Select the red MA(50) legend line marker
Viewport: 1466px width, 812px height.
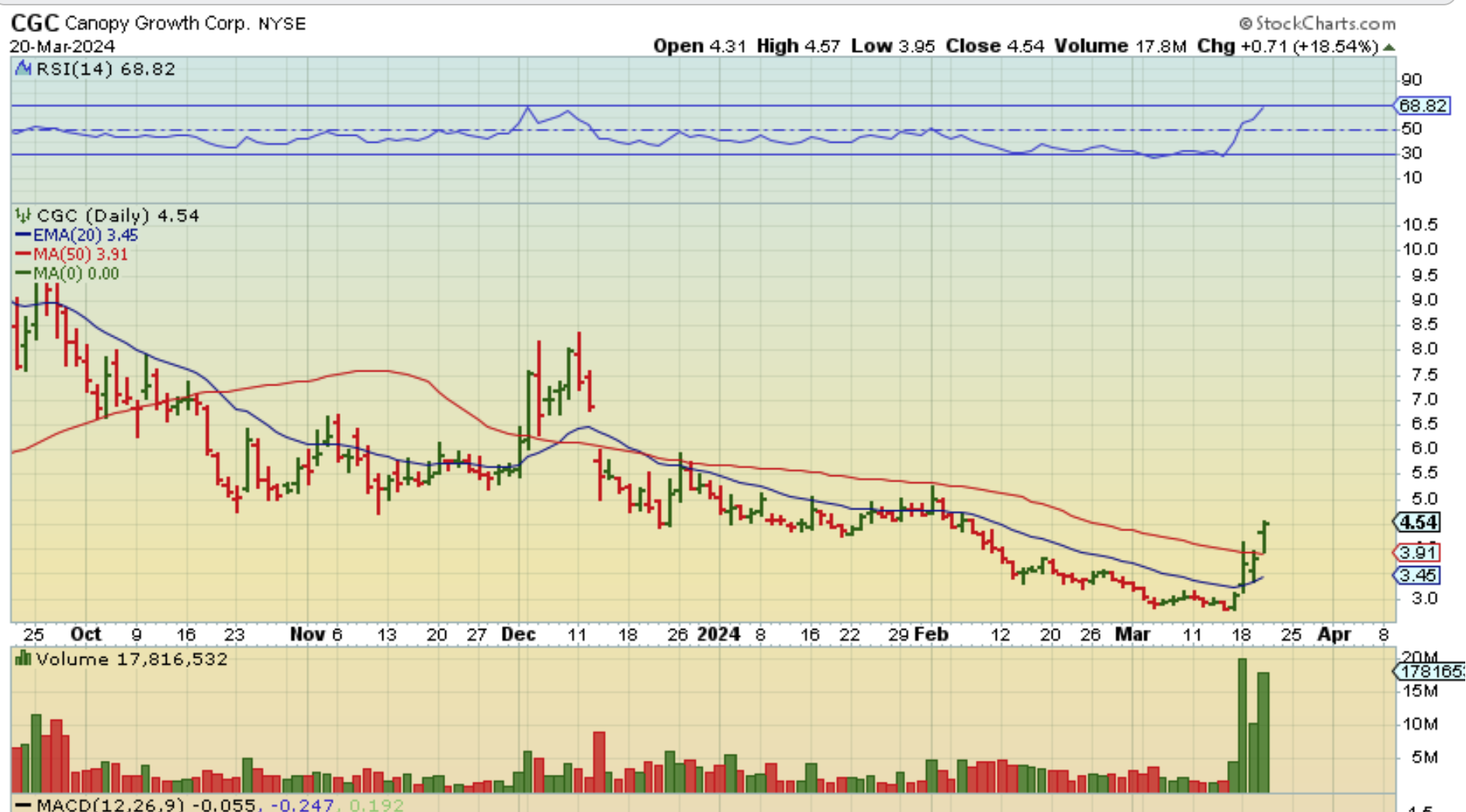point(23,254)
